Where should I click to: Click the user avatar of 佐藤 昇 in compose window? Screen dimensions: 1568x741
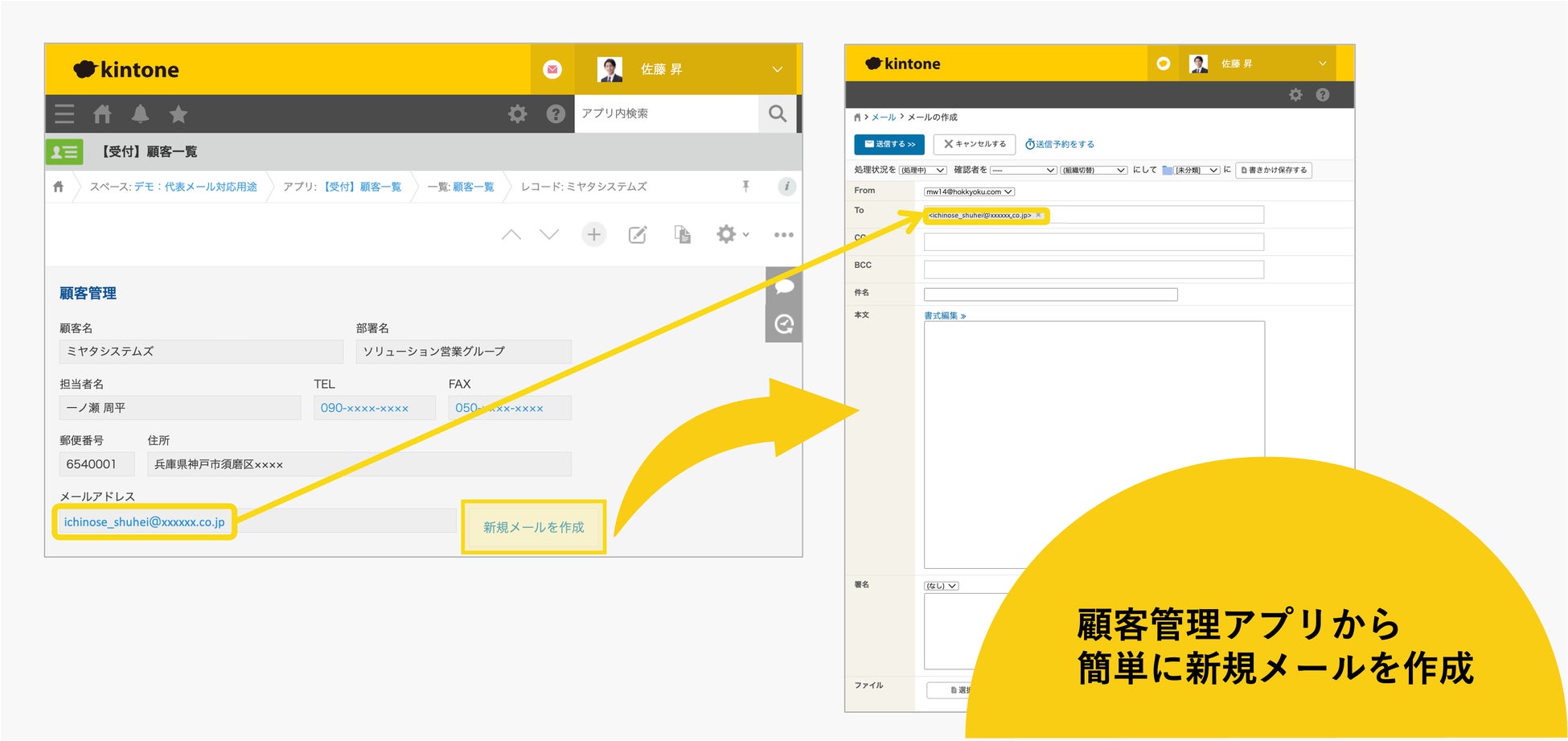(x=1199, y=64)
